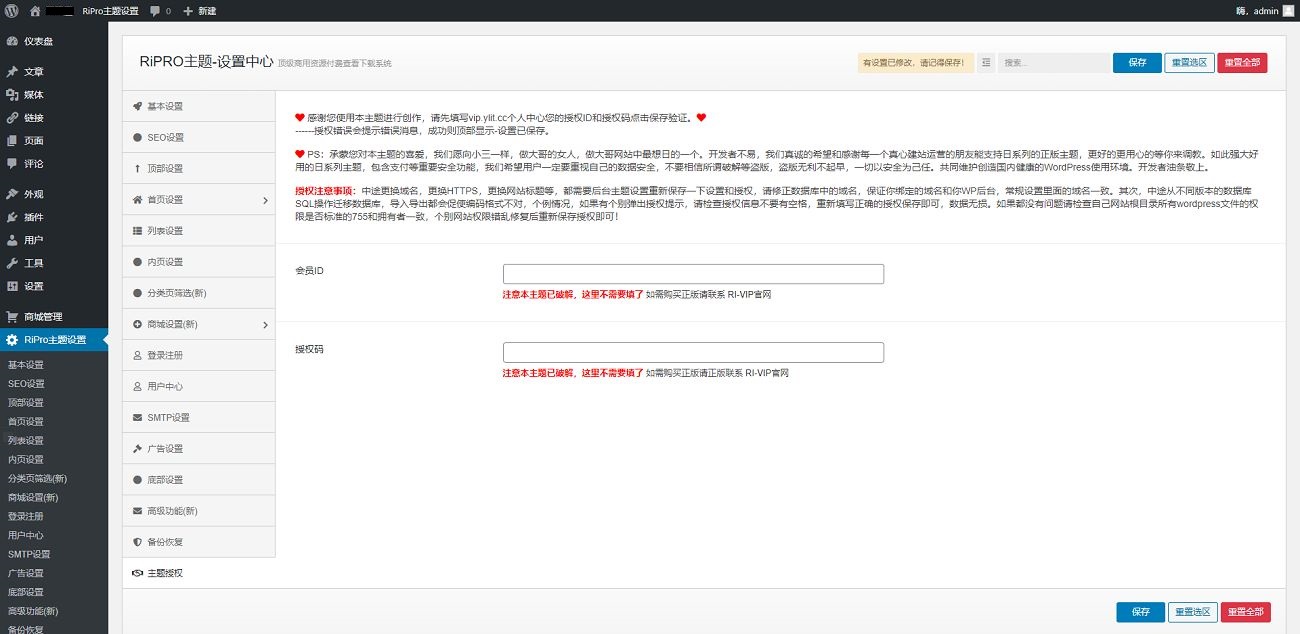The image size is (1300, 634).
Task: Switch to 顶部设置 tab in settings panel
Action: pyautogui.click(x=198, y=168)
